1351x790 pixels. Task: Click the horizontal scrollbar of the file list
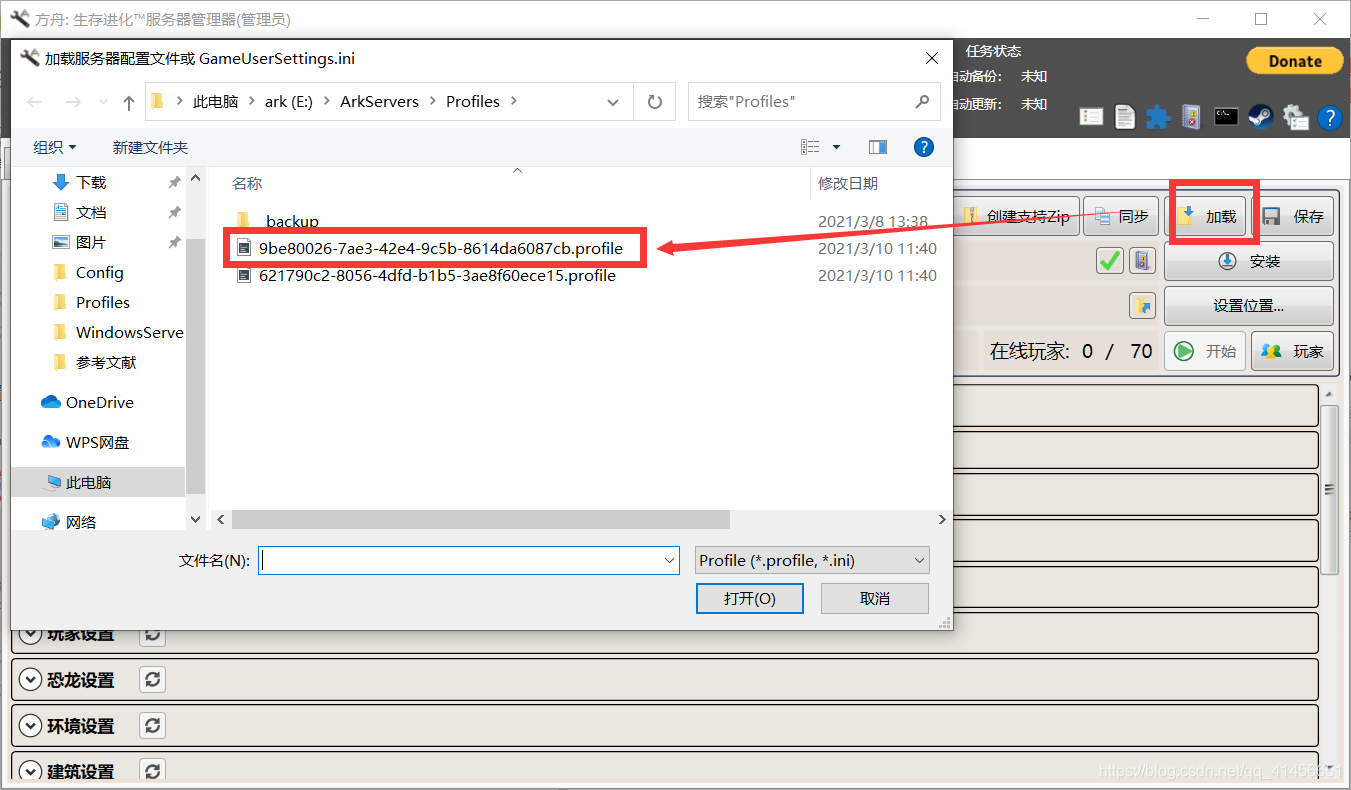click(481, 520)
